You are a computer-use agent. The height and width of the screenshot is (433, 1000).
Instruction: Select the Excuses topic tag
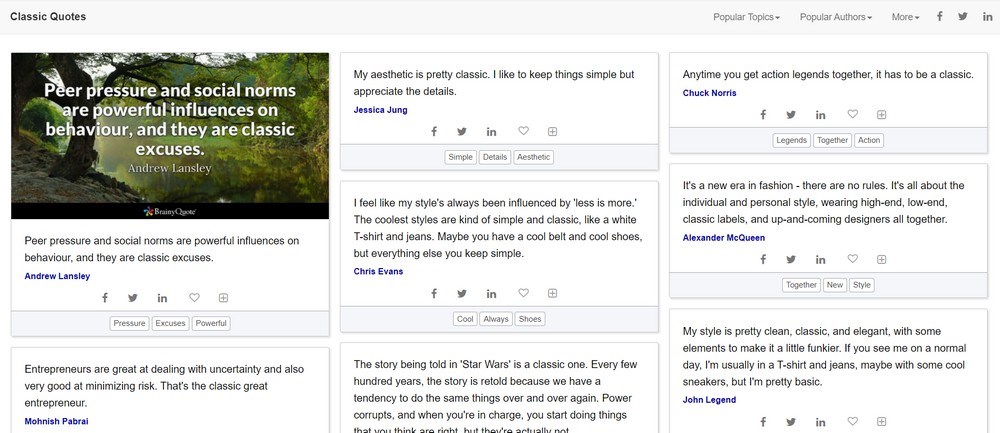(170, 323)
